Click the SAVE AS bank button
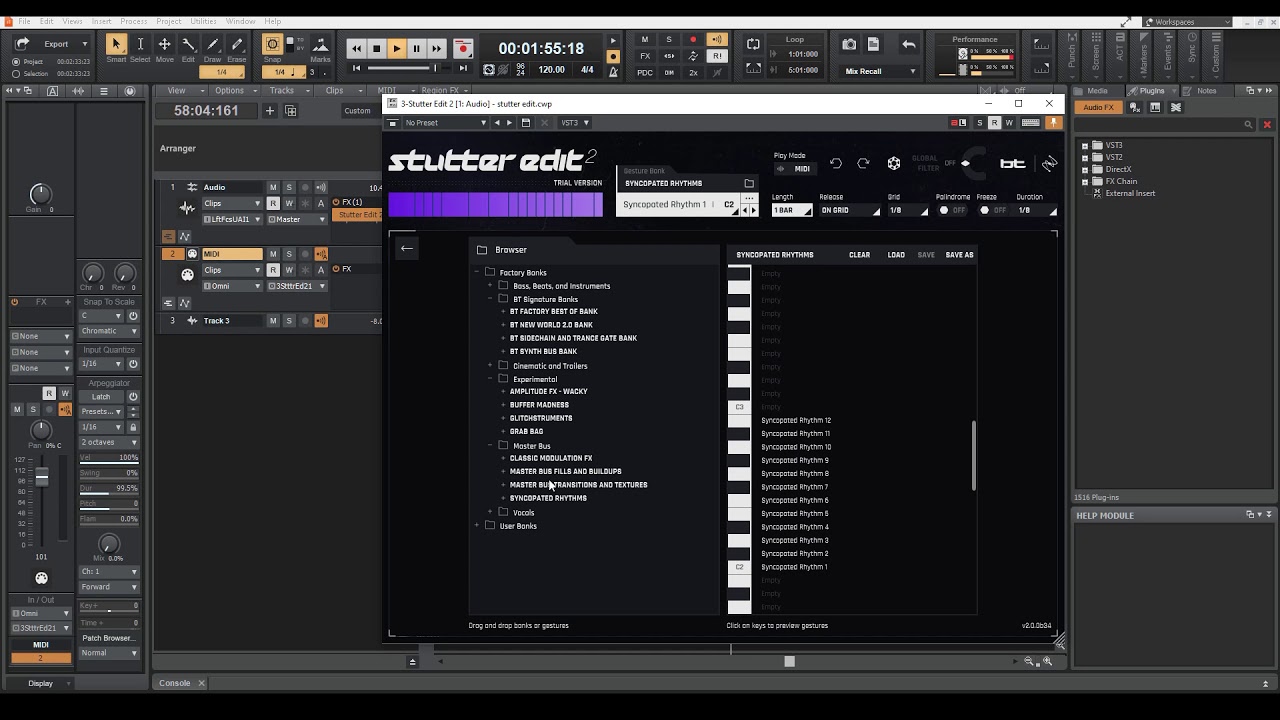This screenshot has width=1280, height=720. click(959, 255)
